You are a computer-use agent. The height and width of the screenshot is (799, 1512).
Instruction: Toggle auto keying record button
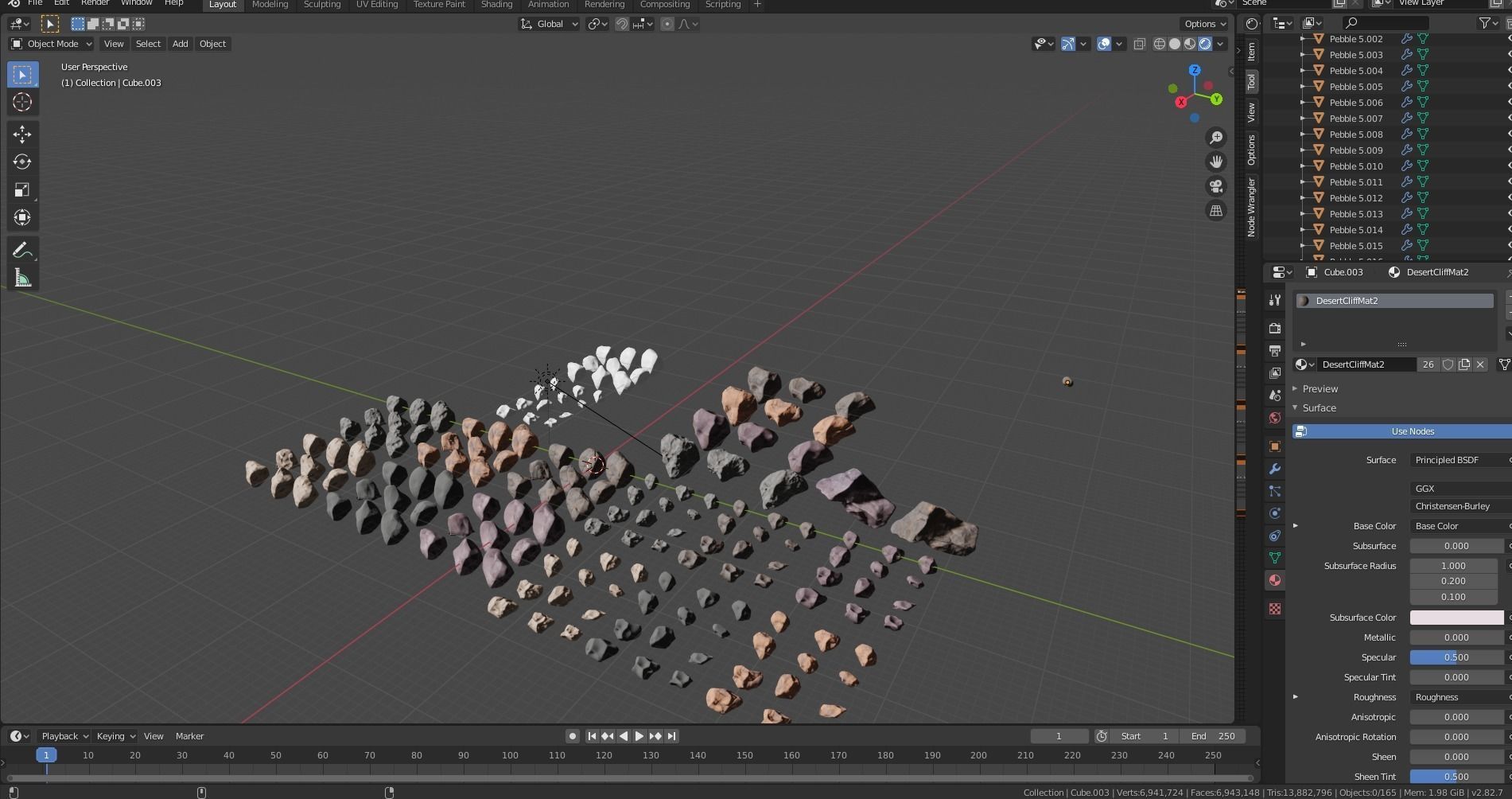pyautogui.click(x=572, y=736)
